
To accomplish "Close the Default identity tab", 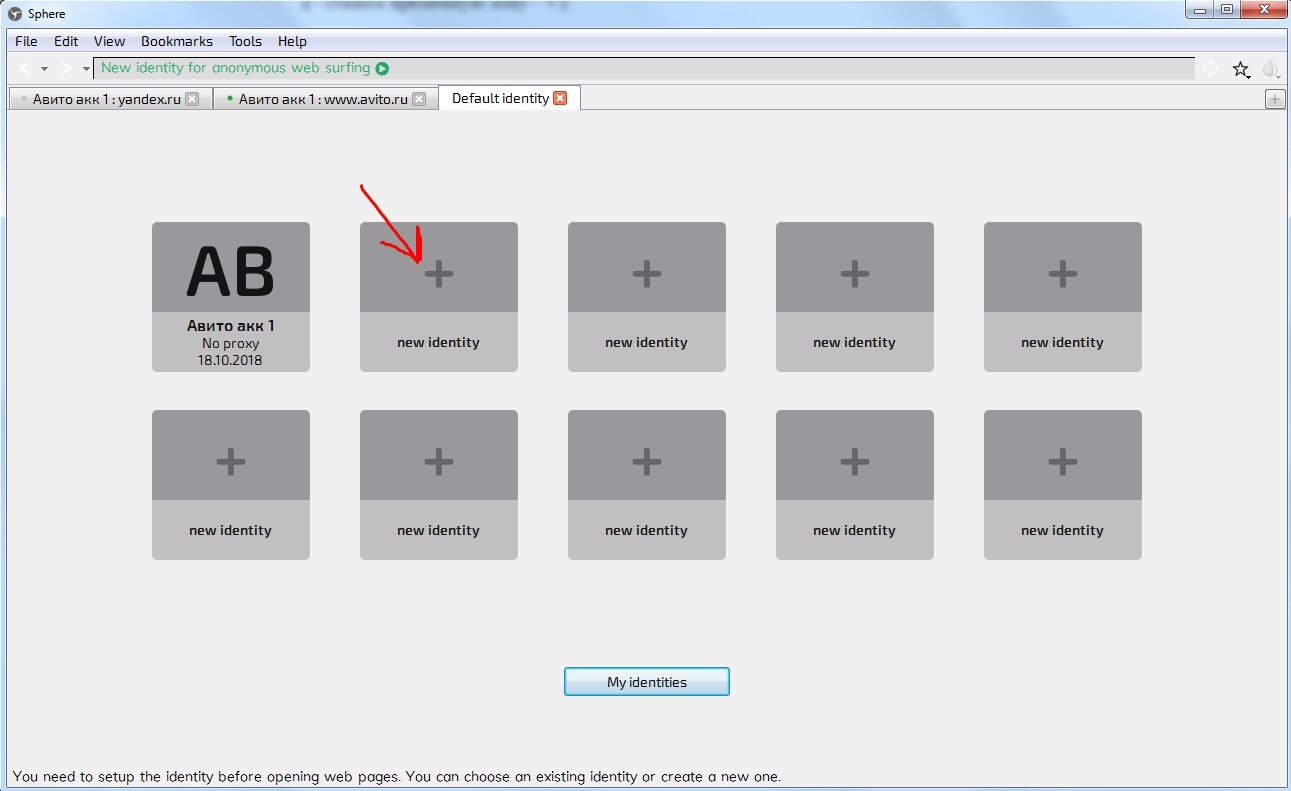I will point(560,98).
